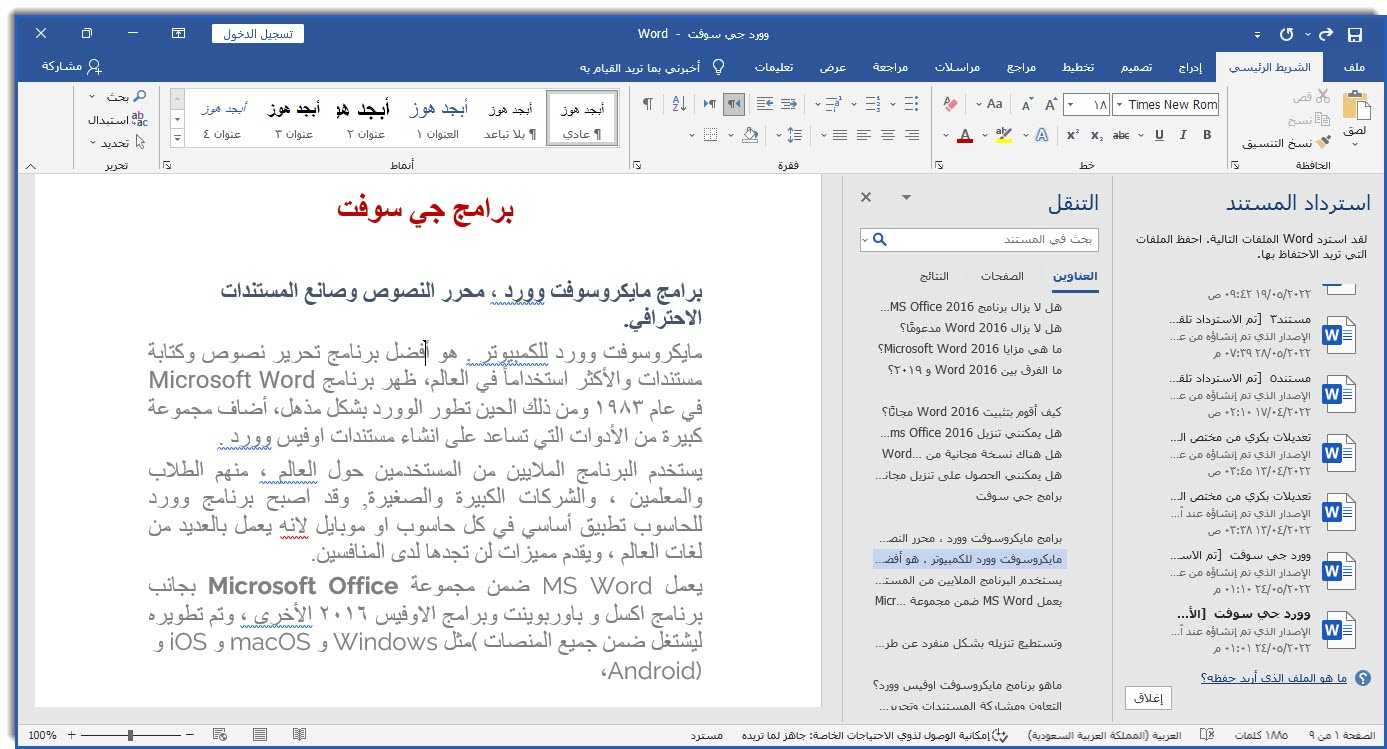This screenshot has width=1387, height=749.
Task: Open the عرض (View) ribbon tab
Action: [833, 67]
